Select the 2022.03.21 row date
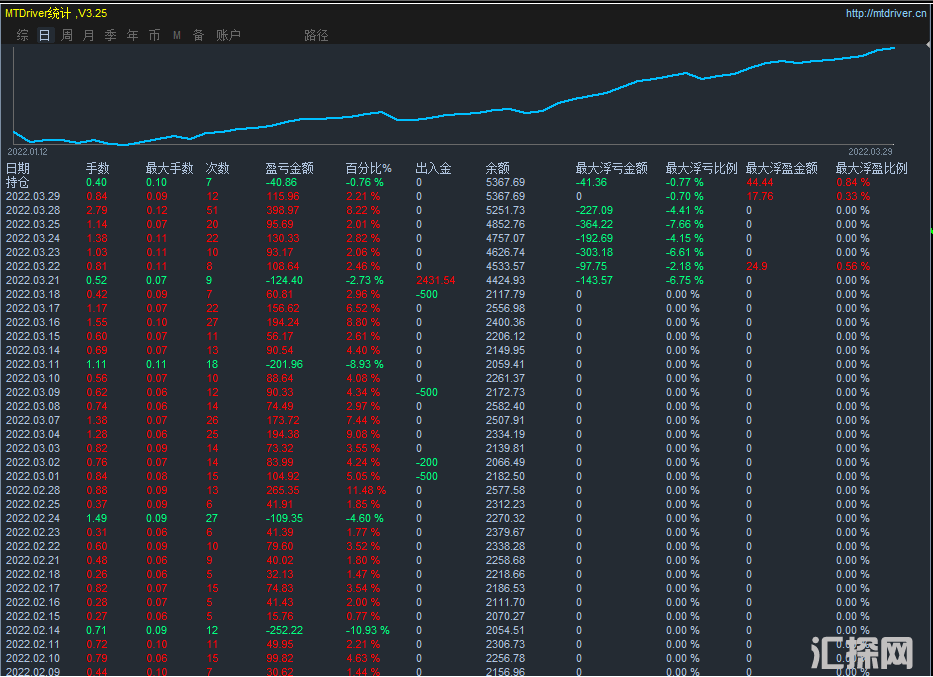Screen dimensions: 933x677 tap(33, 280)
